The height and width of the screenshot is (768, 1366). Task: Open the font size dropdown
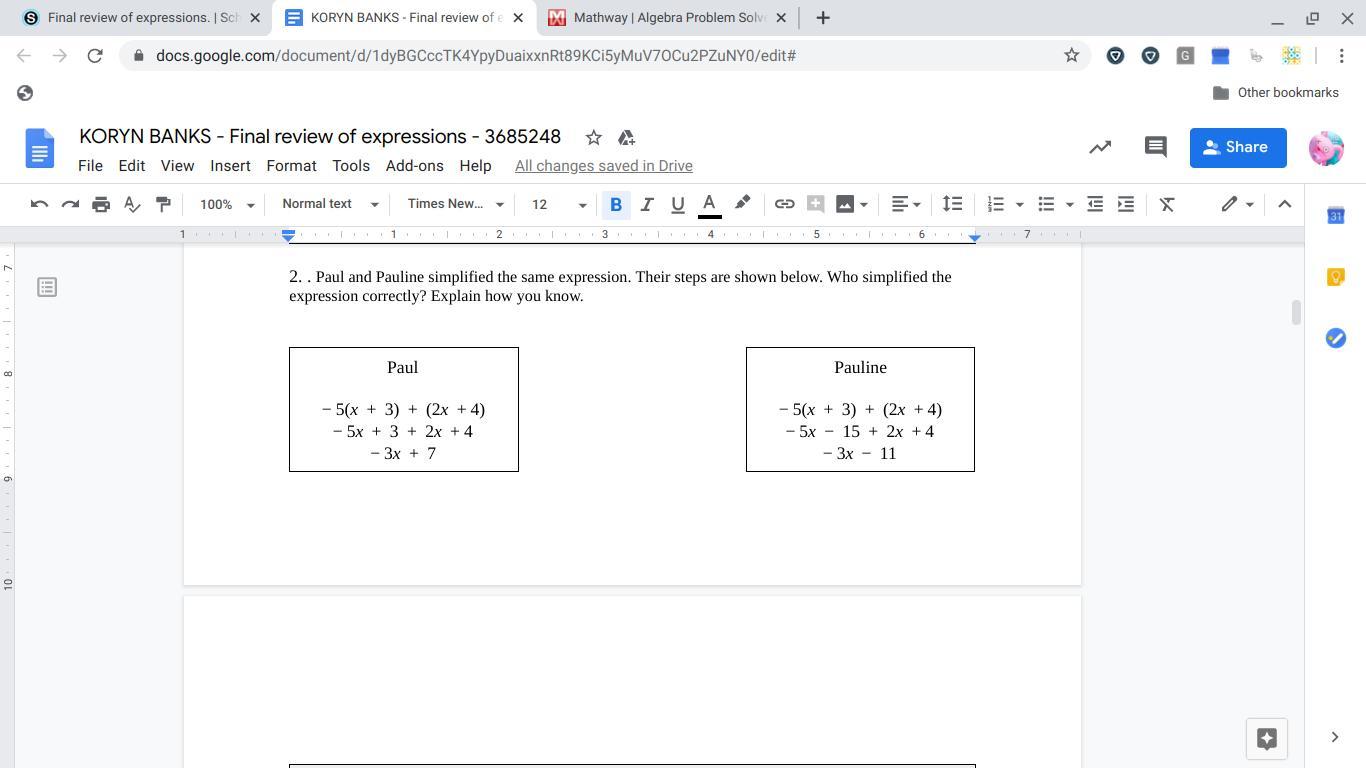[558, 204]
